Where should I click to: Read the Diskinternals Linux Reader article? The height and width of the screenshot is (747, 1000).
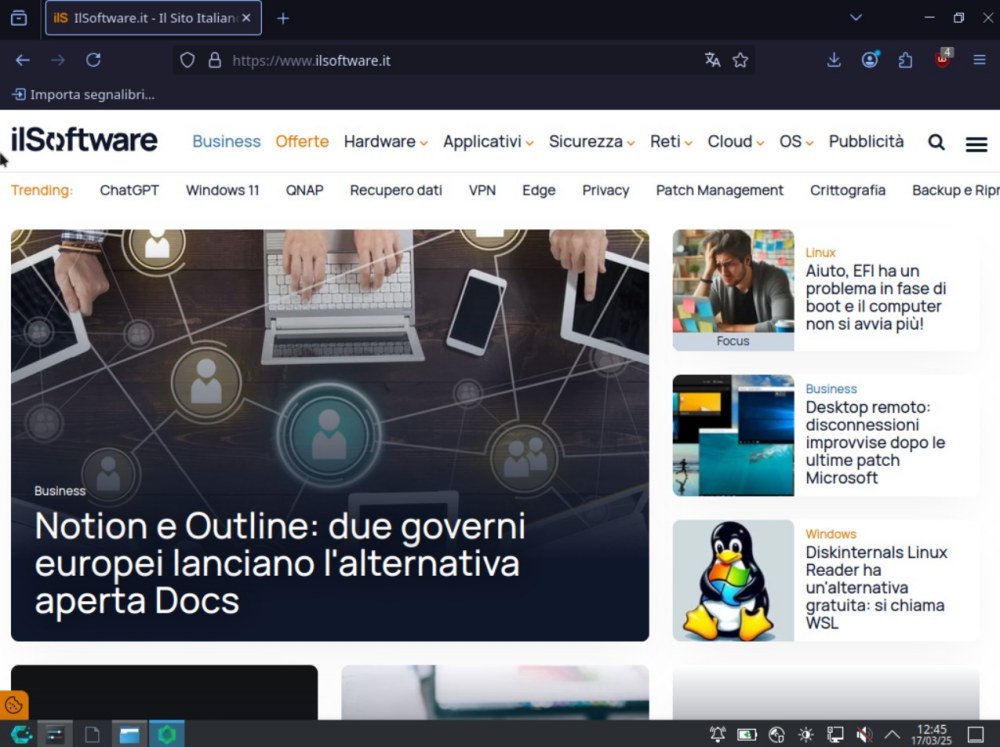coord(876,587)
